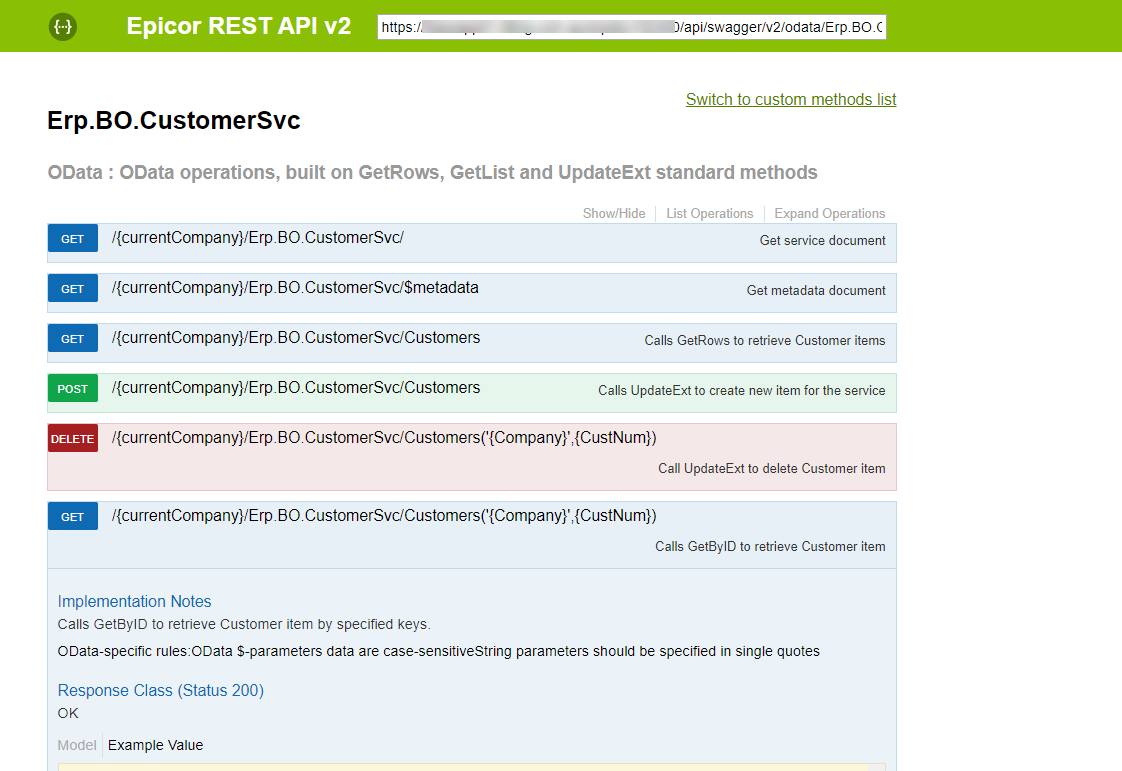Select Expand Operations

coord(829,213)
